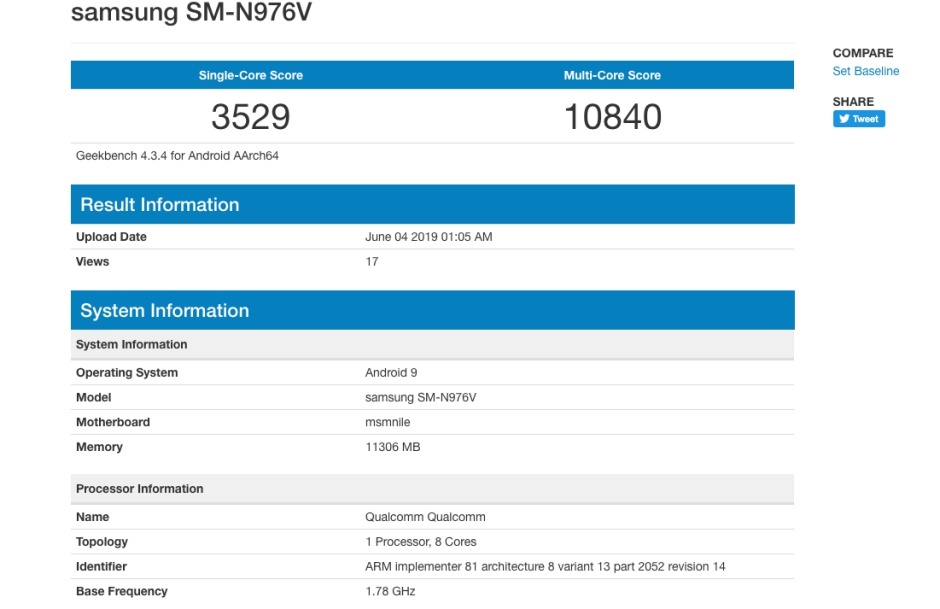940x609 pixels.
Task: Click the Set Baseline link
Action: (865, 71)
